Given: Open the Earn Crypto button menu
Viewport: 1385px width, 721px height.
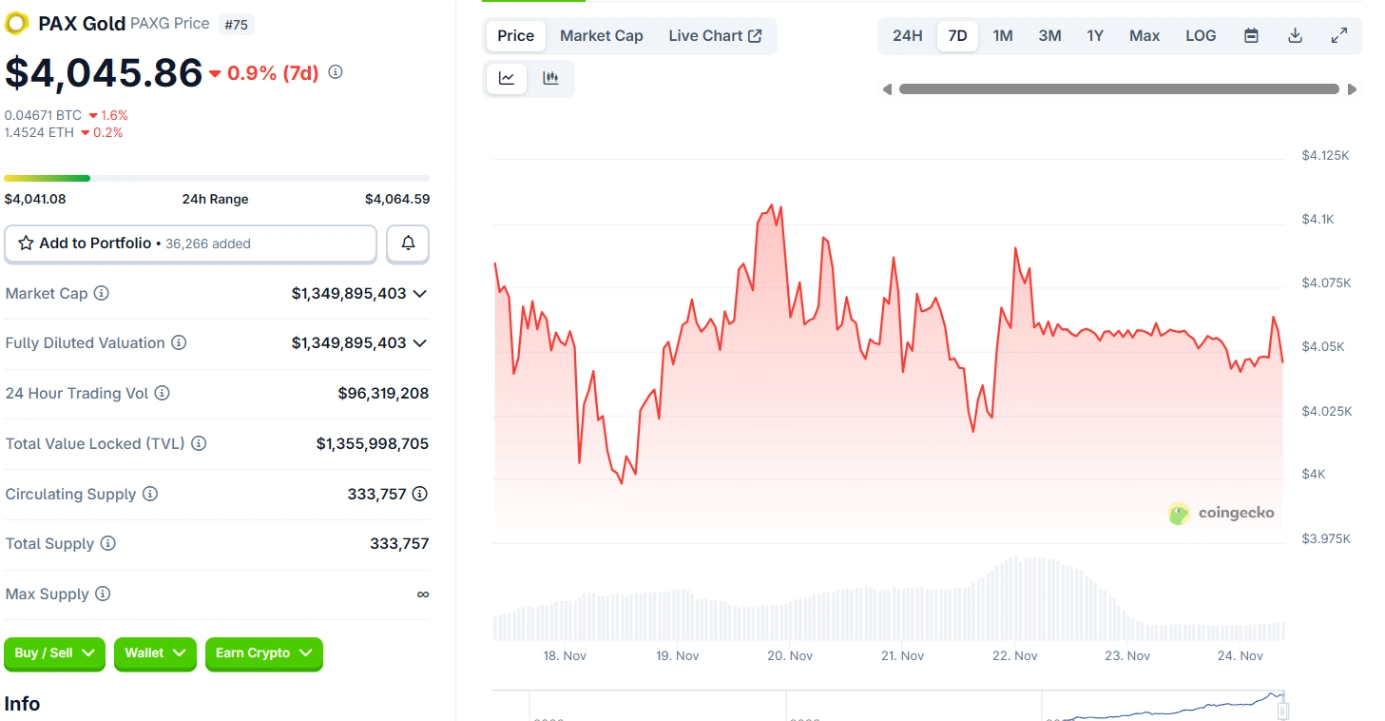Looking at the screenshot, I should pyautogui.click(x=264, y=653).
